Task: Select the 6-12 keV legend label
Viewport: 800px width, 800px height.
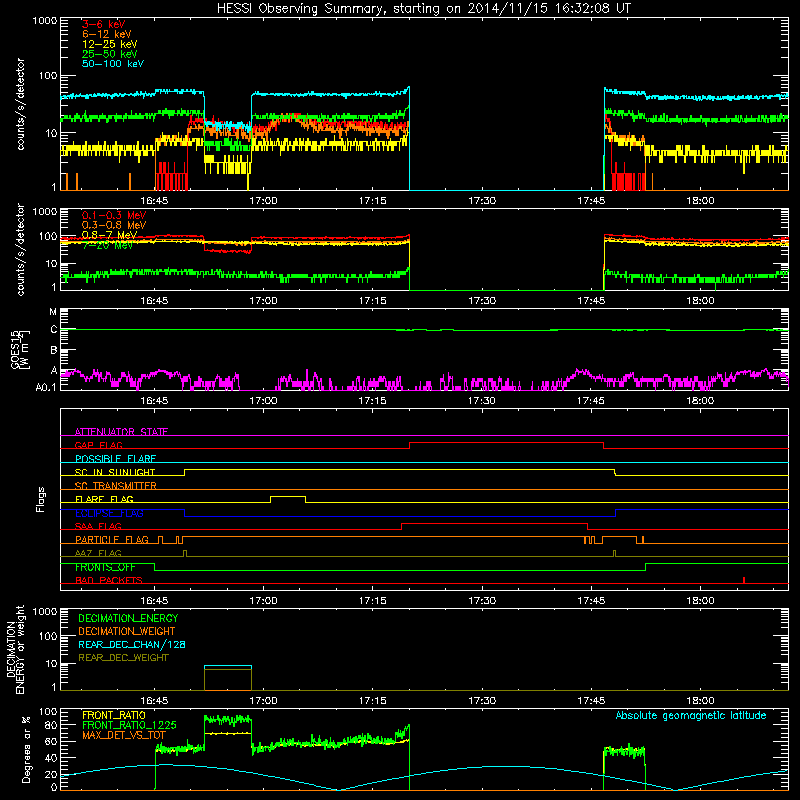Action: pyautogui.click(x=107, y=34)
